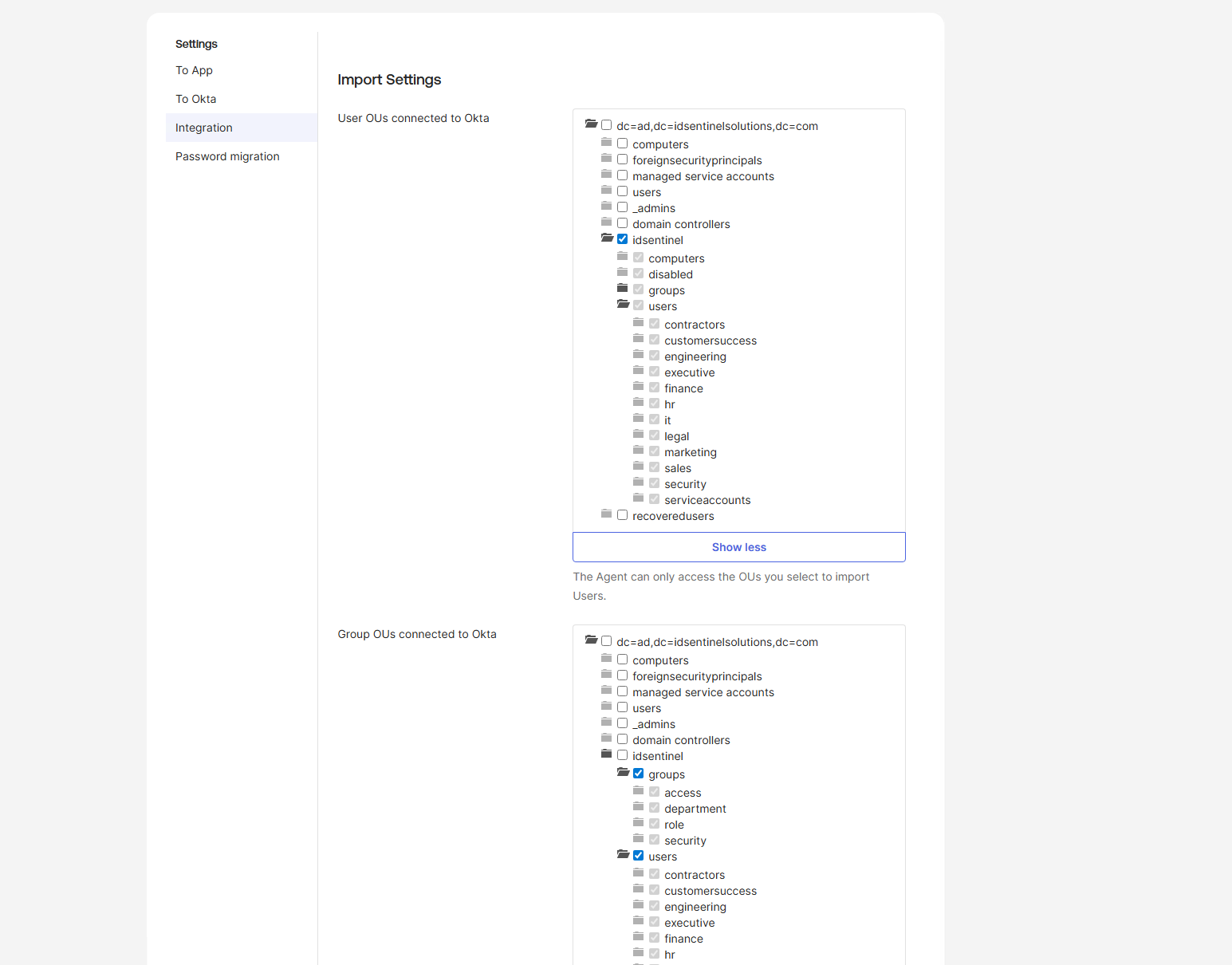
Task: Select customersuccess label in Group OUs tree
Action: (x=710, y=891)
